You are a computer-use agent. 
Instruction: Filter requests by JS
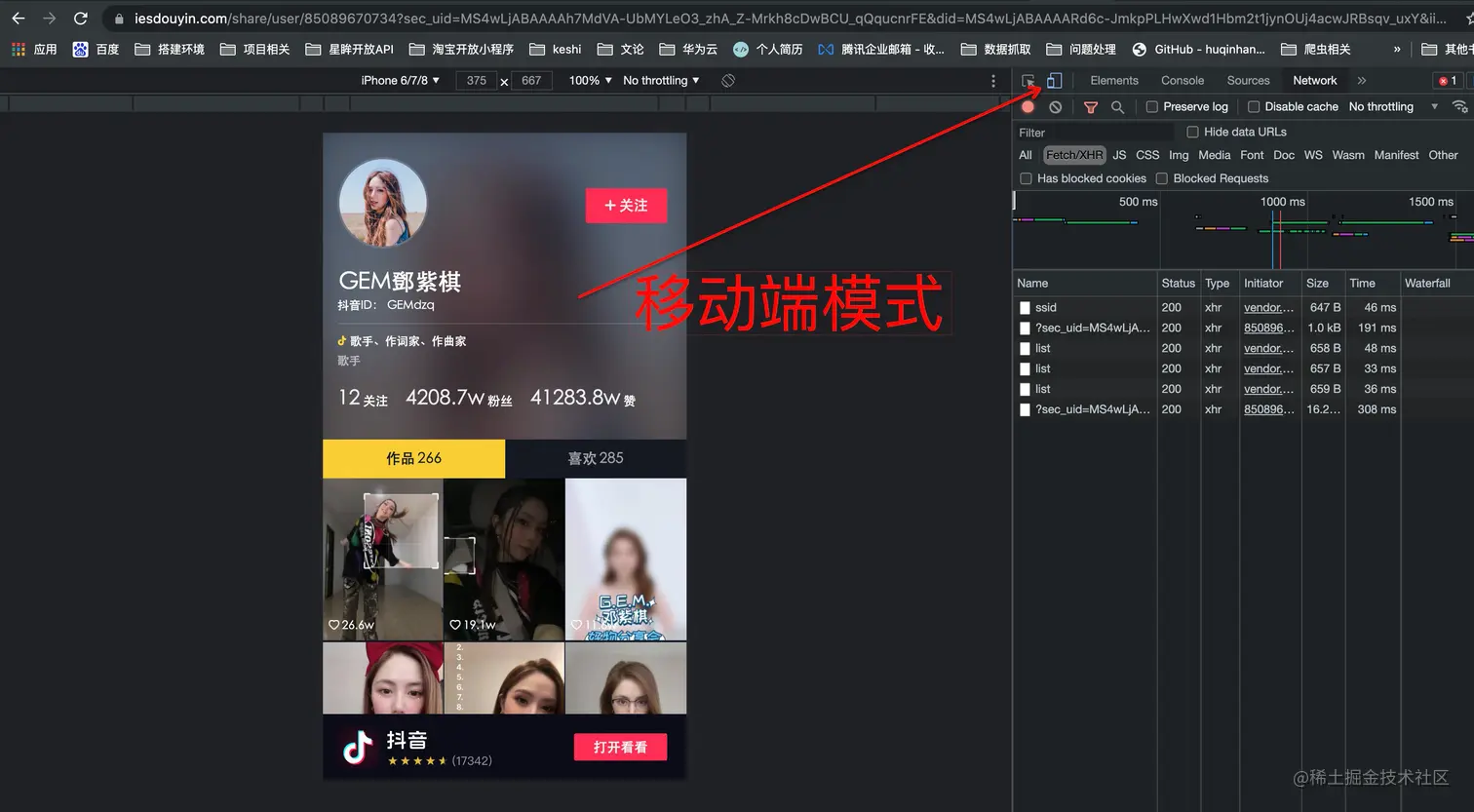1119,155
